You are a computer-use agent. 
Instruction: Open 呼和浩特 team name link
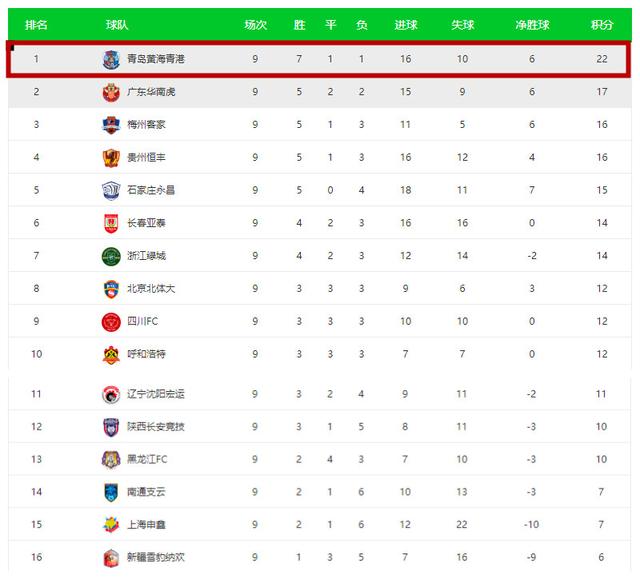click(x=146, y=355)
